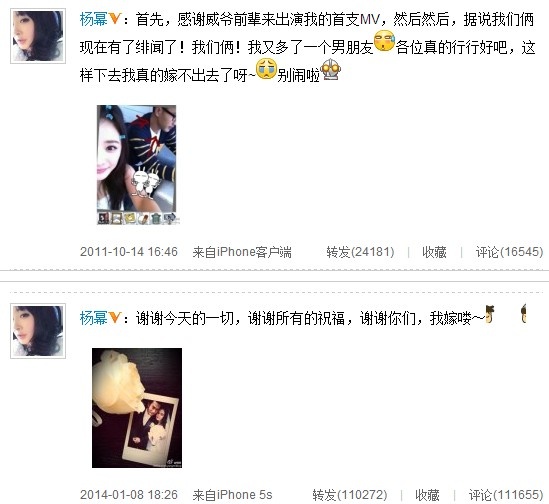Open the profile avatar of the first post
The image size is (549, 504).
coord(38,36)
